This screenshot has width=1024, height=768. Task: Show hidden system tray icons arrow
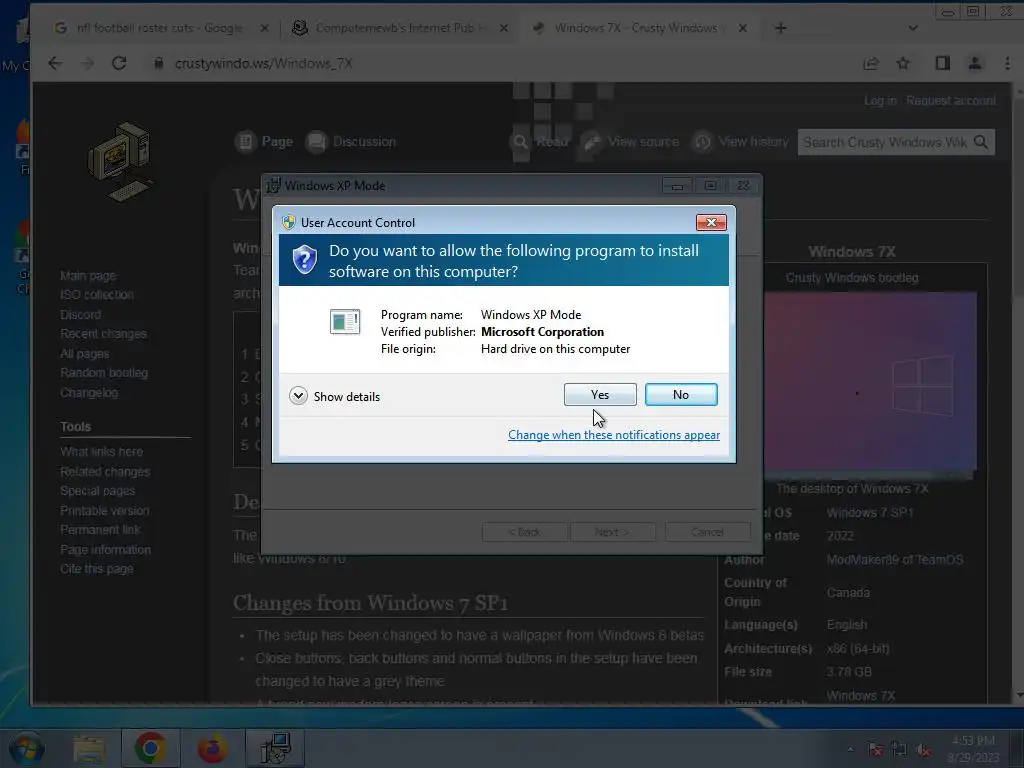(x=850, y=749)
